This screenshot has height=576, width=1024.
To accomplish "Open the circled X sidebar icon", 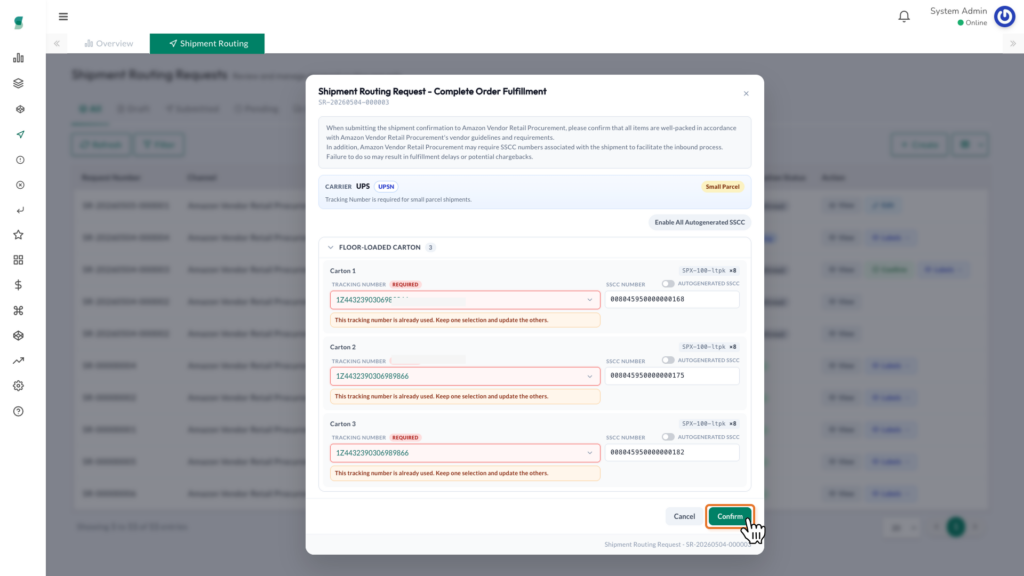I will coord(20,185).
